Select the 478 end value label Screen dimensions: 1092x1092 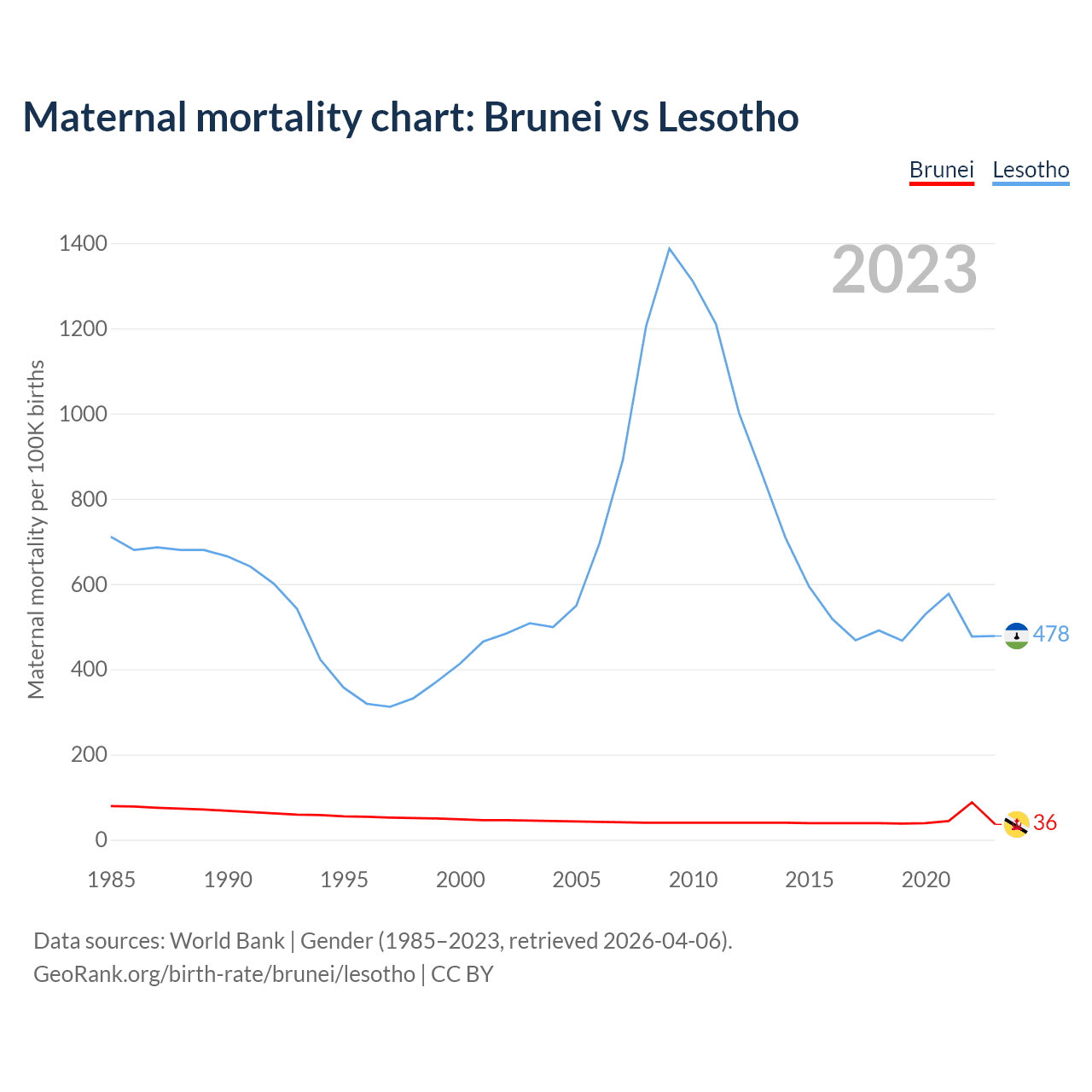1050,634
